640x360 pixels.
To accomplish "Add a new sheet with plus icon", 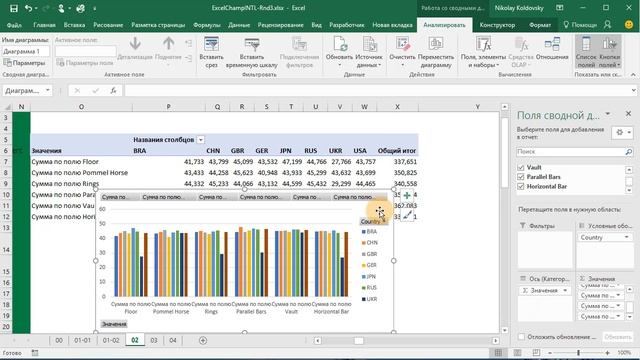I will pos(203,340).
